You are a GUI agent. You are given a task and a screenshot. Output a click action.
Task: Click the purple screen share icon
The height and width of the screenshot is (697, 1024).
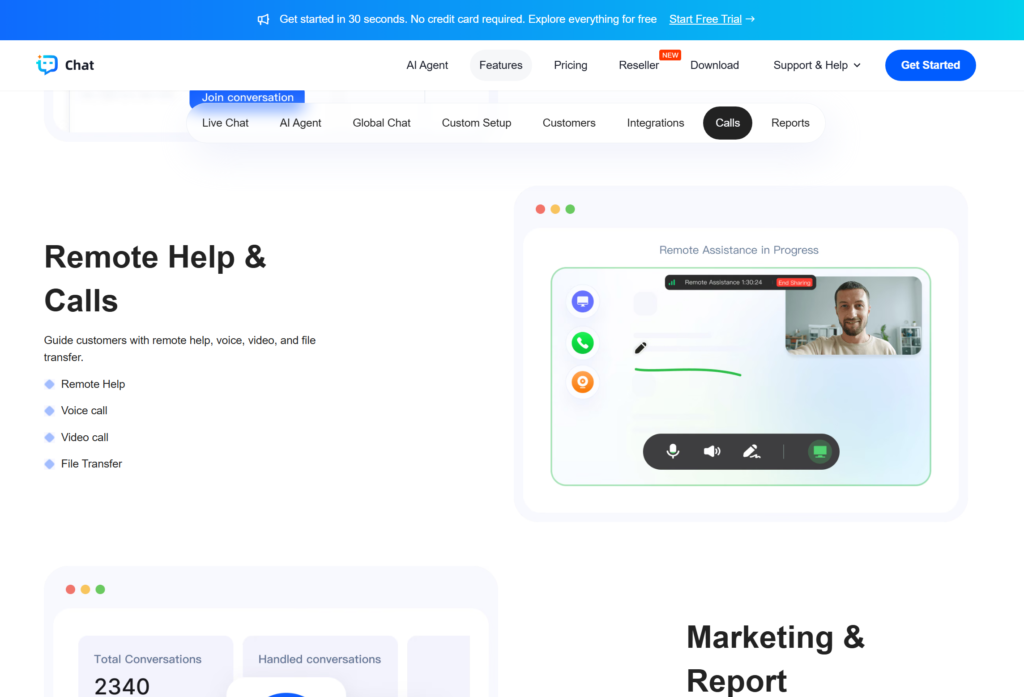pos(583,301)
